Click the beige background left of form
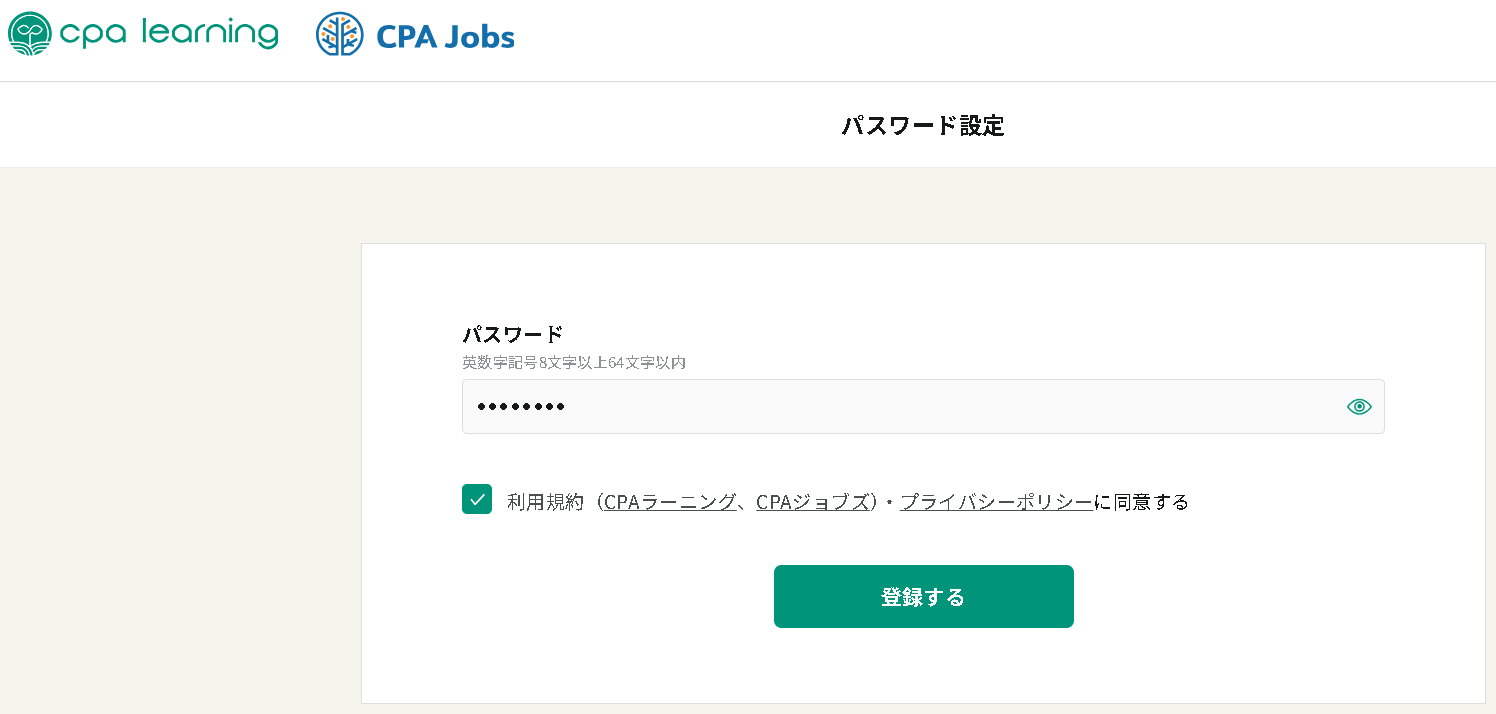 (180, 450)
